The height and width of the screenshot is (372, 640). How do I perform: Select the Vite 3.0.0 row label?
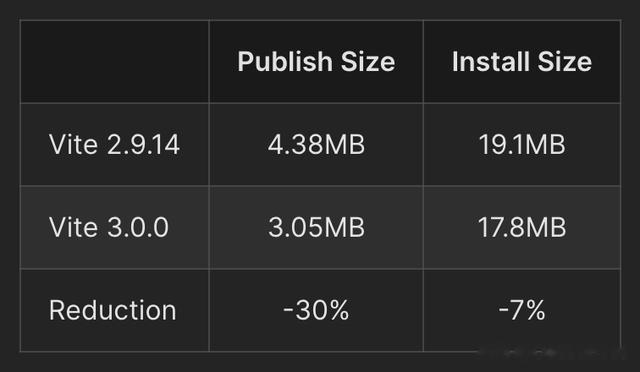109,227
